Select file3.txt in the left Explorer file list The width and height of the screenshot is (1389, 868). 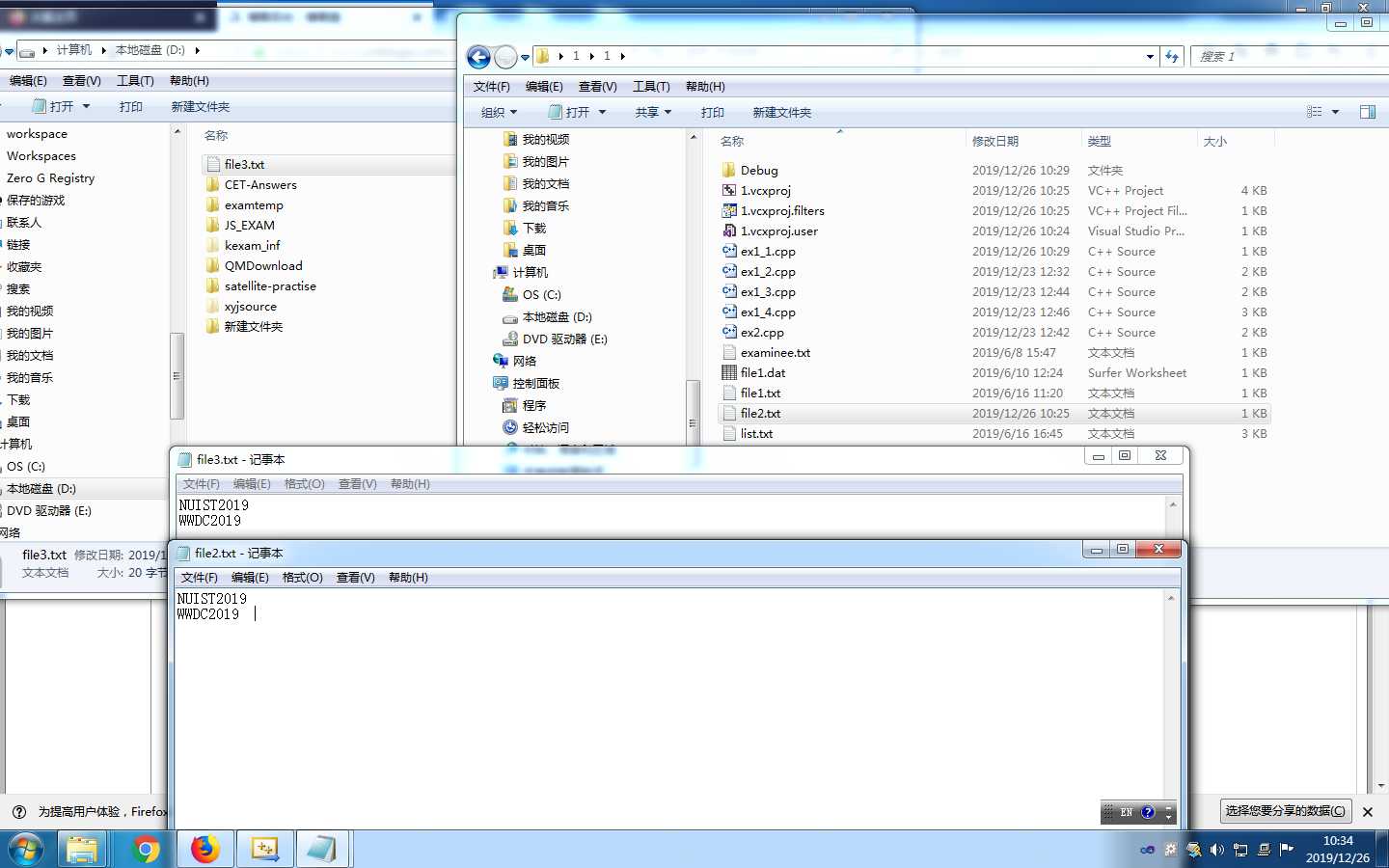(244, 164)
